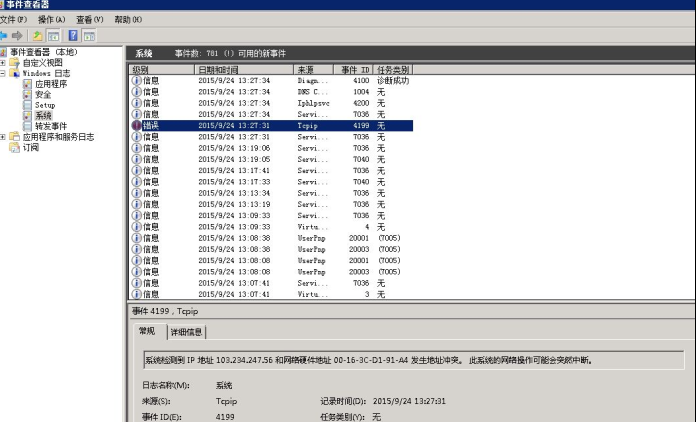697x422 pixels.
Task: Sort events by the 日期和时间 column header
Action: [x=240, y=69]
